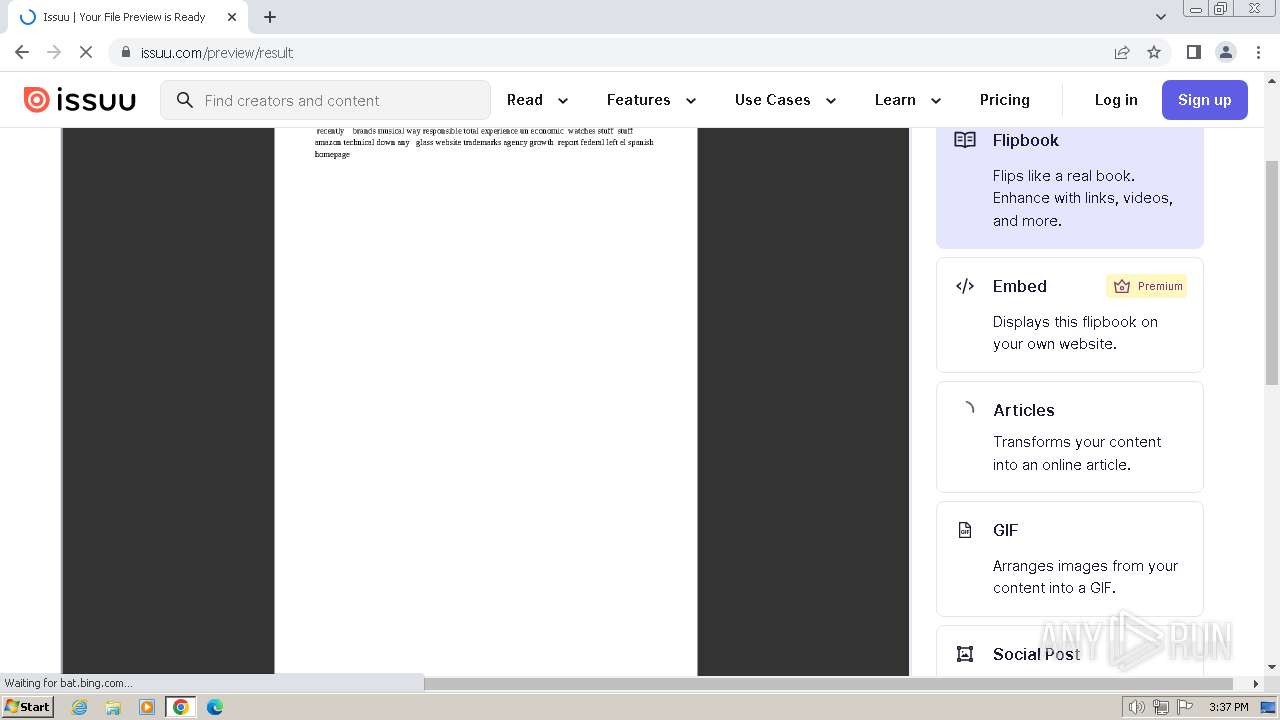Image resolution: width=1280 pixels, height=720 pixels.
Task: Open File Explorer from taskbar
Action: click(113, 707)
